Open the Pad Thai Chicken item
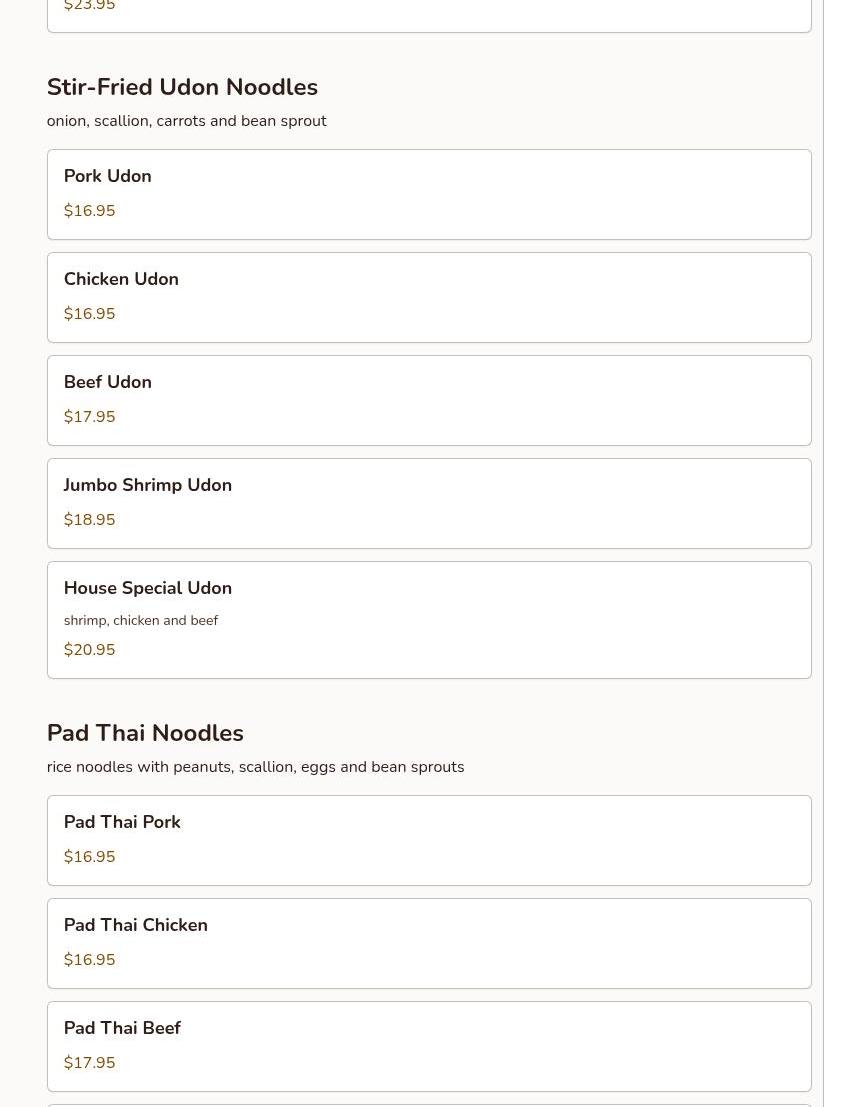 428,943
